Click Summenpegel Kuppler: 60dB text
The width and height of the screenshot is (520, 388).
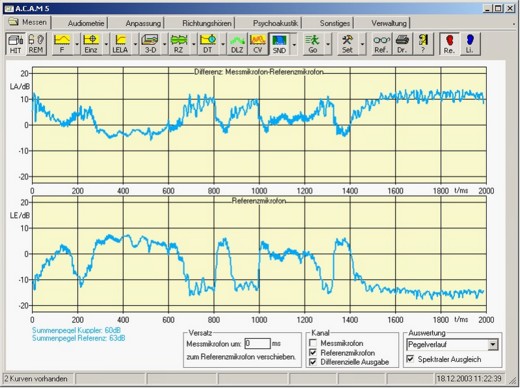76,330
